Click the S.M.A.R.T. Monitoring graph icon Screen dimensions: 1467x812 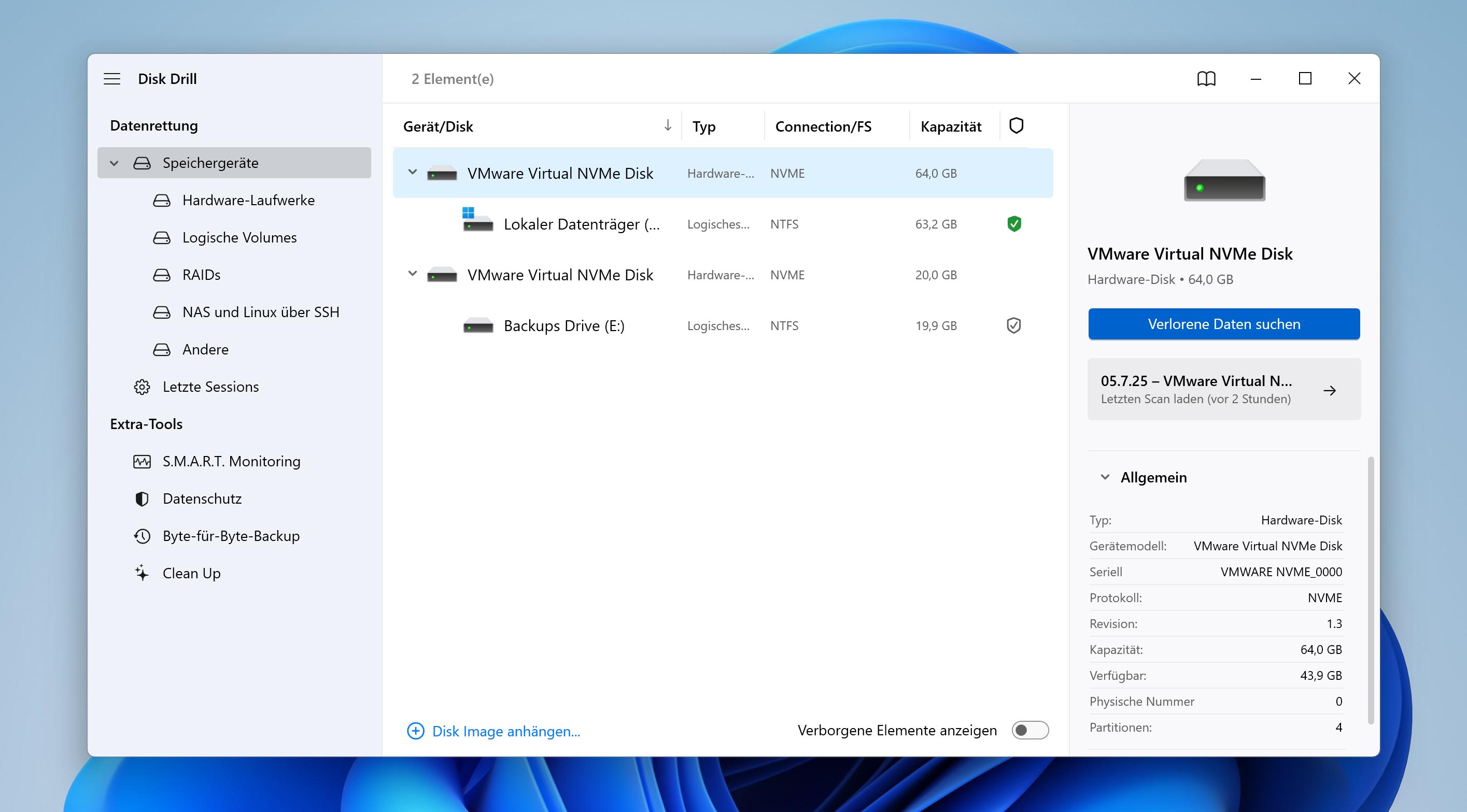coord(142,462)
